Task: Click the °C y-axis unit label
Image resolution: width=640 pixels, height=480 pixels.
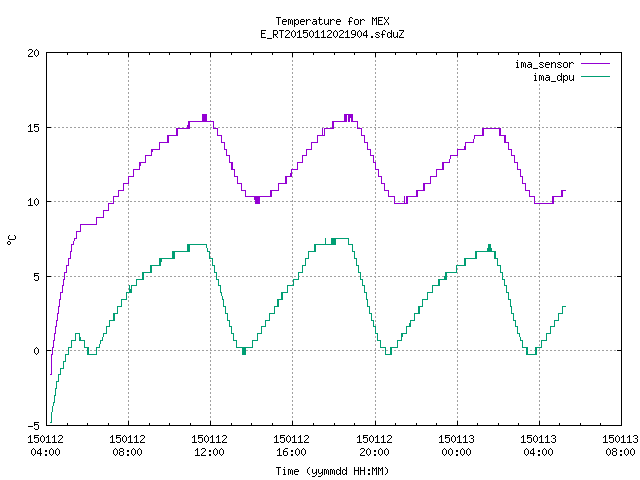Action: 11,240
